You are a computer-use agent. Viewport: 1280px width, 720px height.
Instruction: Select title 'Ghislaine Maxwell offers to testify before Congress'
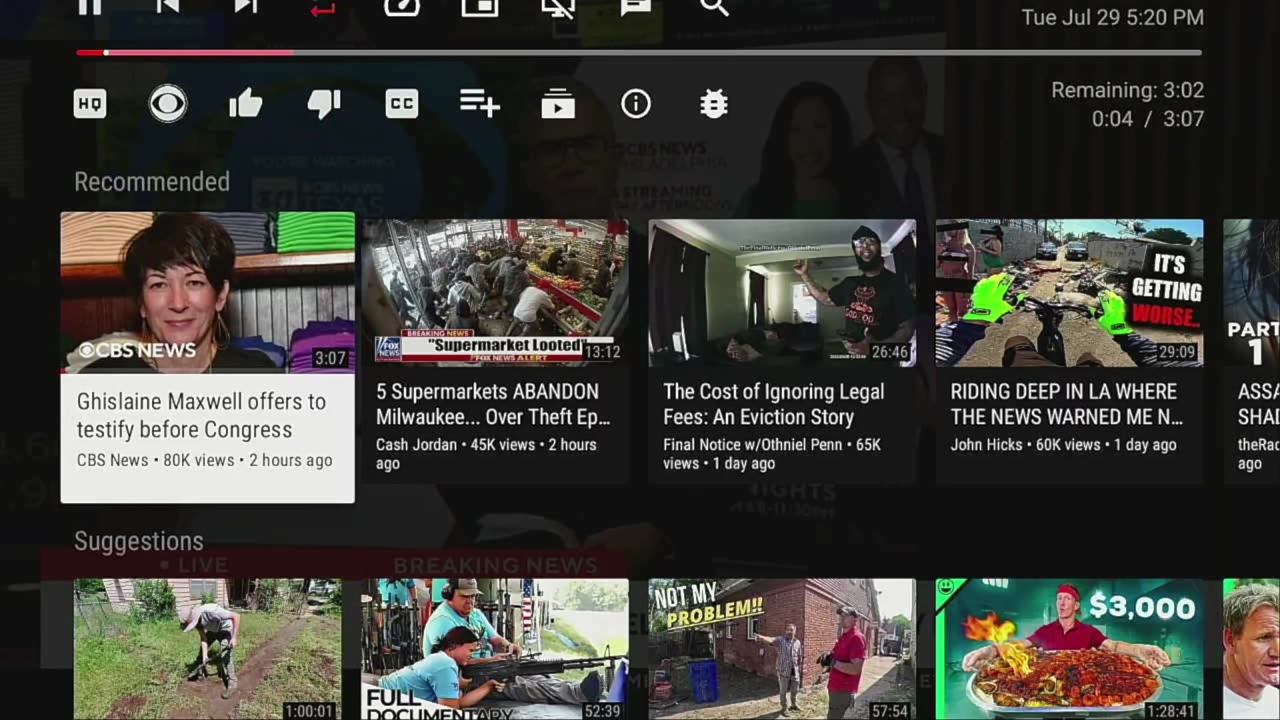point(201,415)
